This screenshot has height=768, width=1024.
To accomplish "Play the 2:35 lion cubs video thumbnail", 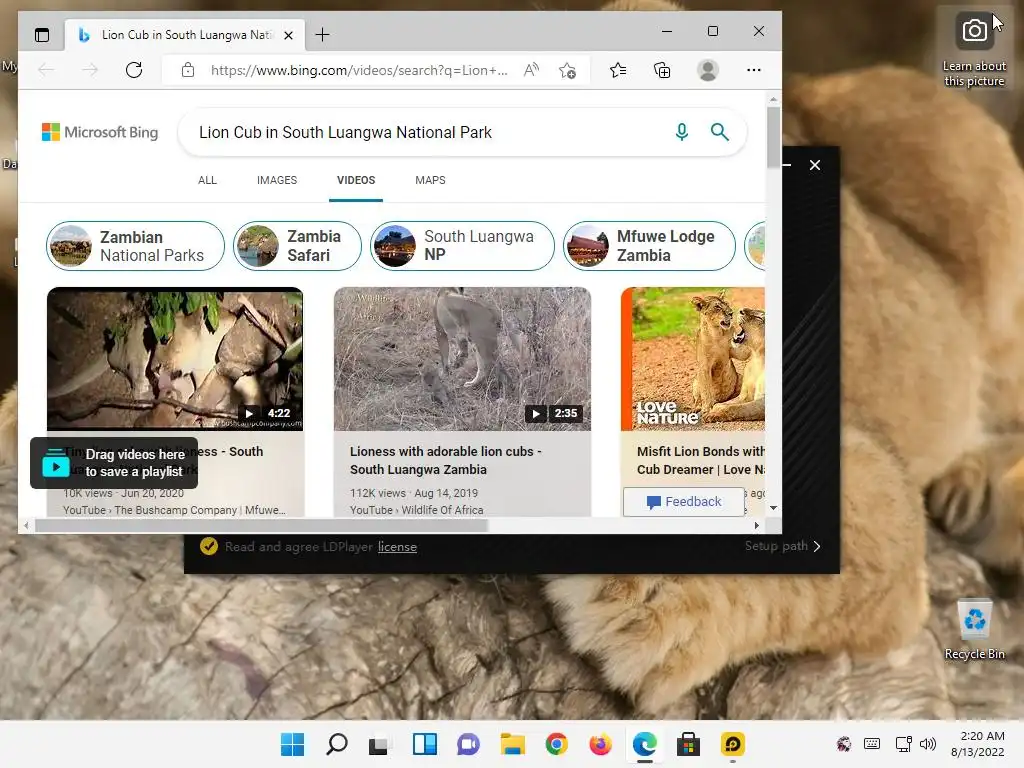I will (x=462, y=359).
